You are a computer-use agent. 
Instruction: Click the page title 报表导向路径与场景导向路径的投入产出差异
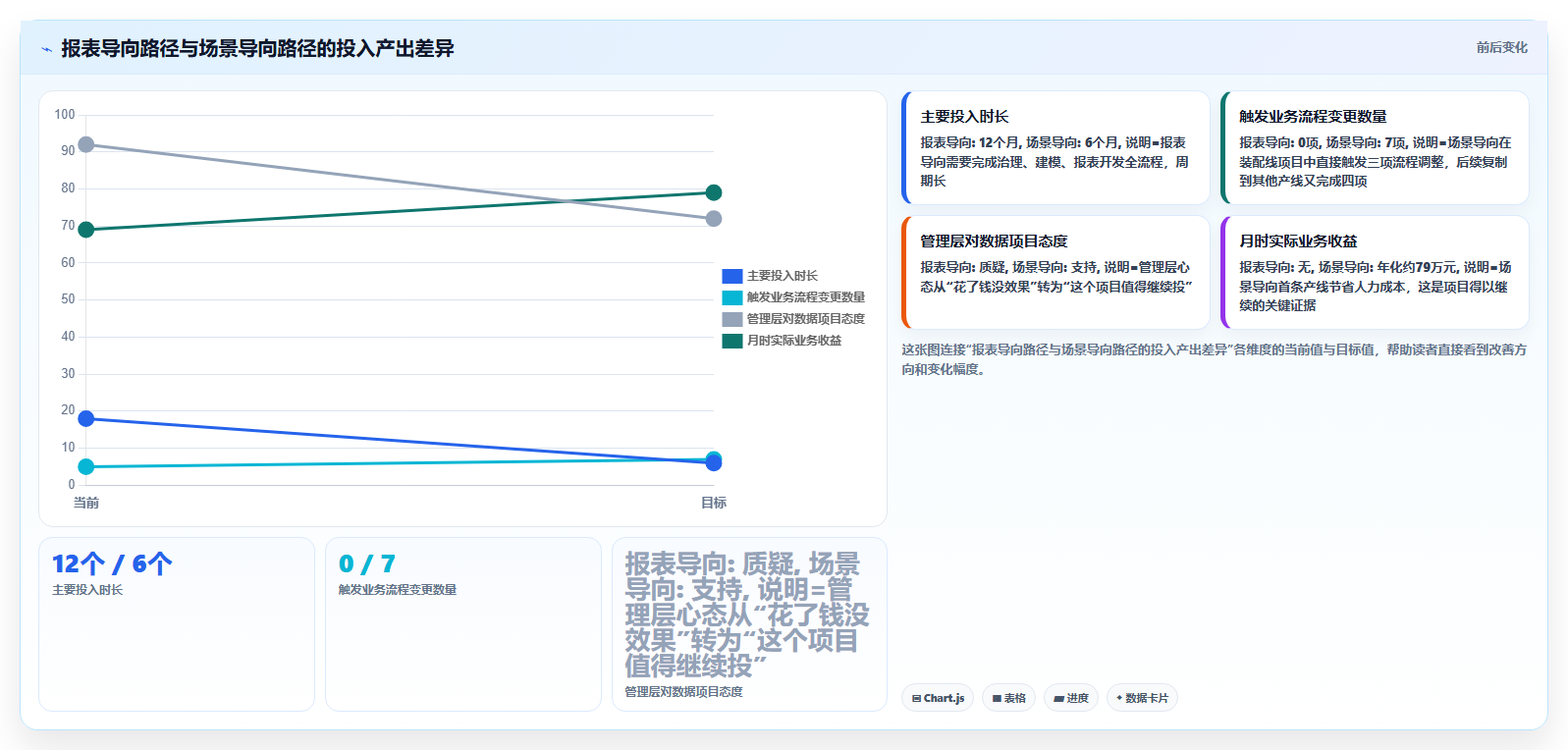point(257,49)
